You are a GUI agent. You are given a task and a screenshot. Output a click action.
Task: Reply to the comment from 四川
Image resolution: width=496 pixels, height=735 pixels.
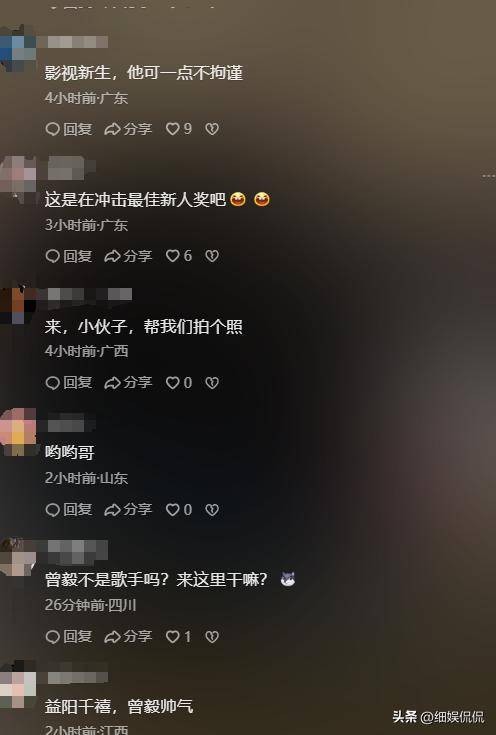point(68,636)
